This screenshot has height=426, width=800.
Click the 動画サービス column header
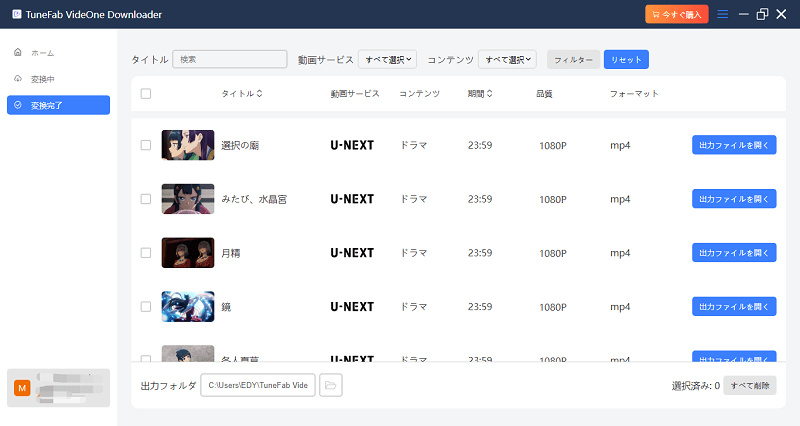pyautogui.click(x=355, y=93)
